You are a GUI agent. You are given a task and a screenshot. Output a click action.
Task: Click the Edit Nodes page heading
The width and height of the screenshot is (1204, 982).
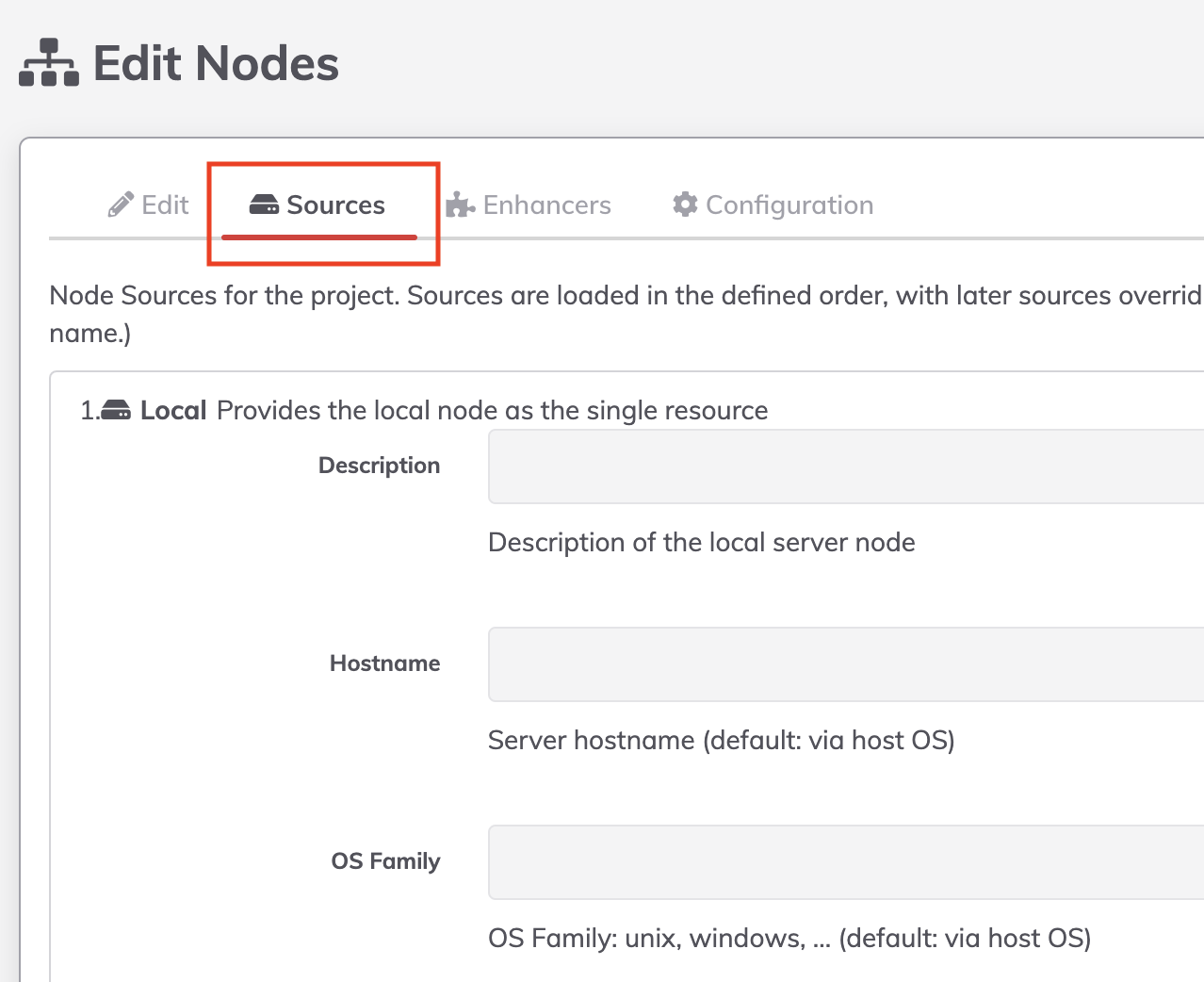pyautogui.click(x=216, y=63)
